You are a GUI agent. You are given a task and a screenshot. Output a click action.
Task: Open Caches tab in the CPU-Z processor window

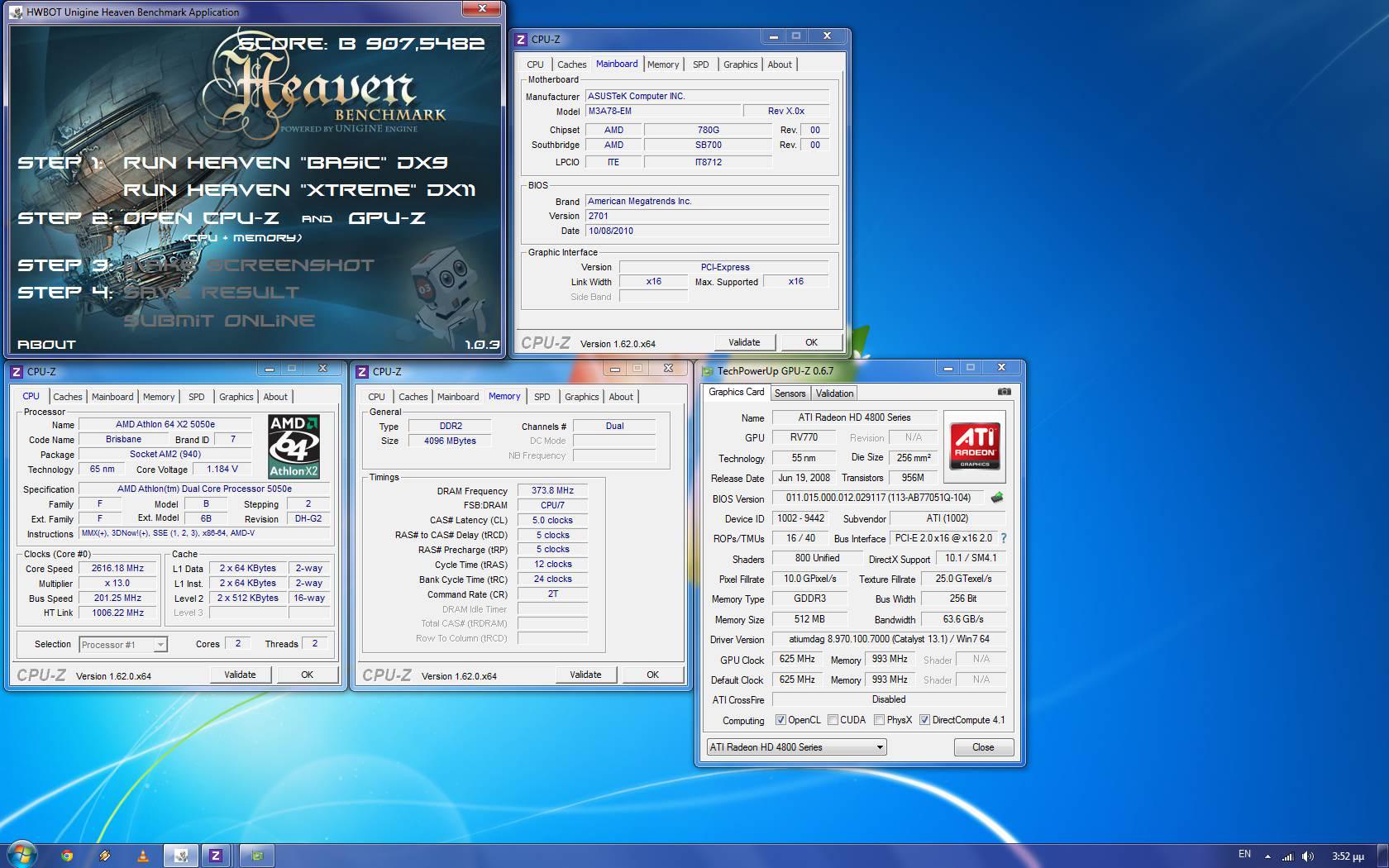[68, 397]
